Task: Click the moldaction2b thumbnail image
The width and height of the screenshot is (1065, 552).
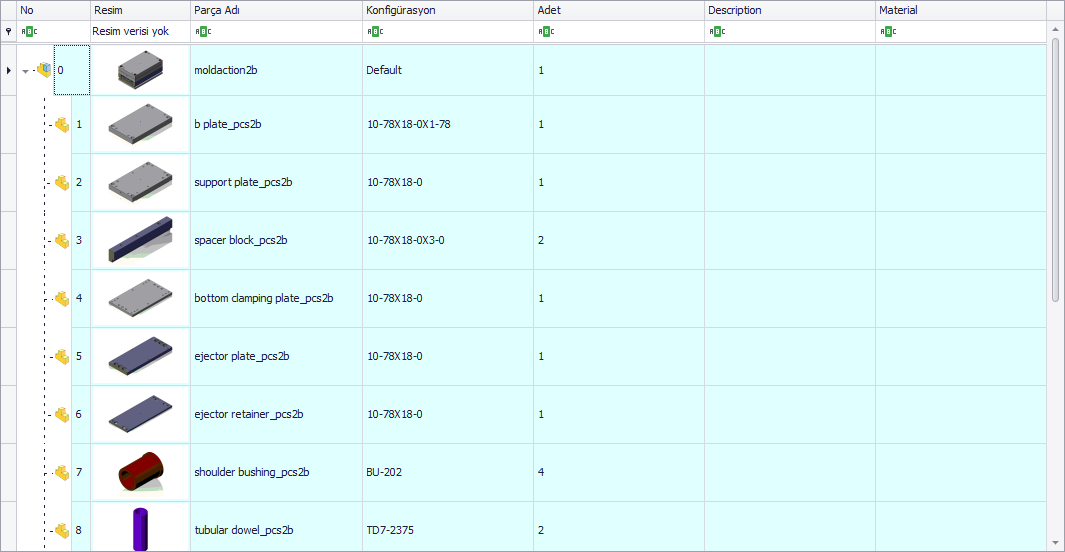Action: [x=141, y=70]
